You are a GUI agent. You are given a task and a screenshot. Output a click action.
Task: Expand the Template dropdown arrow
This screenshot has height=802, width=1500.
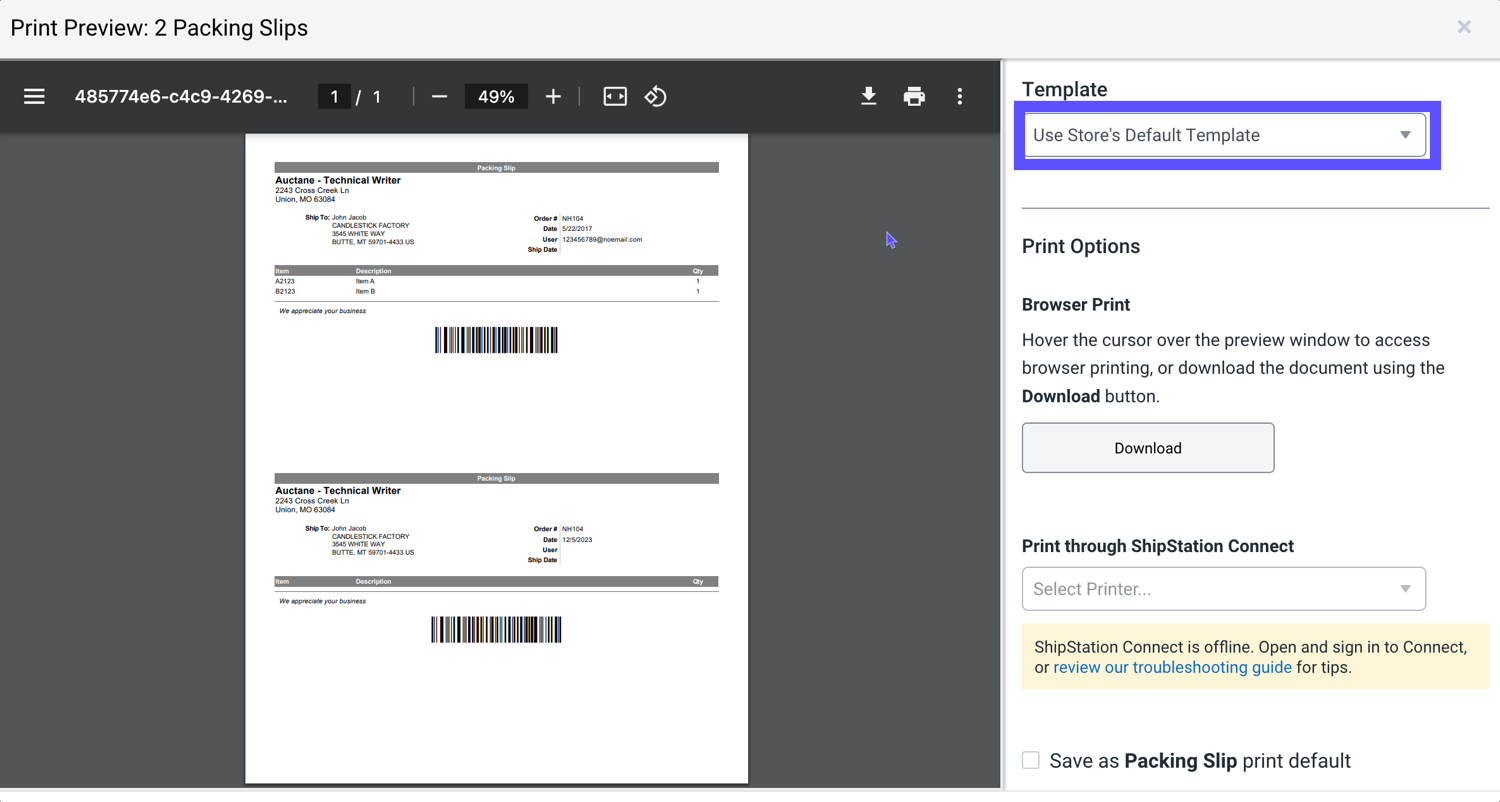[1406, 134]
